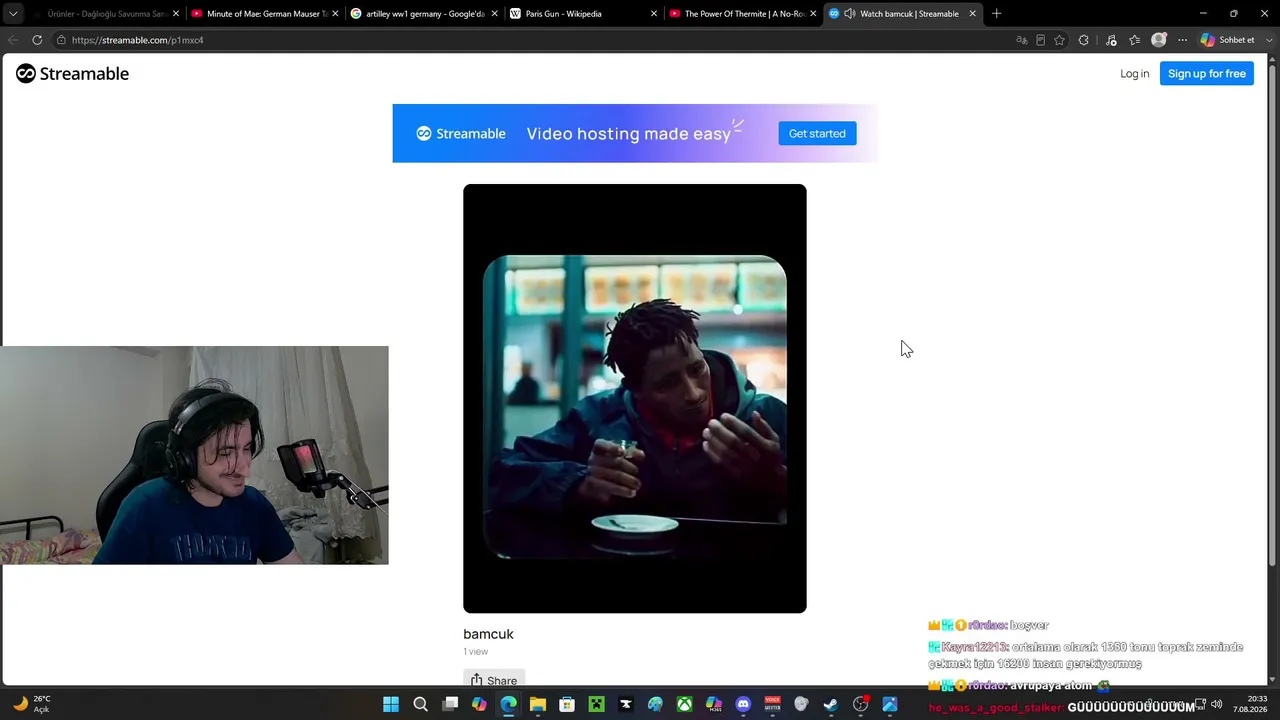Open Voicemeeter from the taskbar

tap(772, 705)
